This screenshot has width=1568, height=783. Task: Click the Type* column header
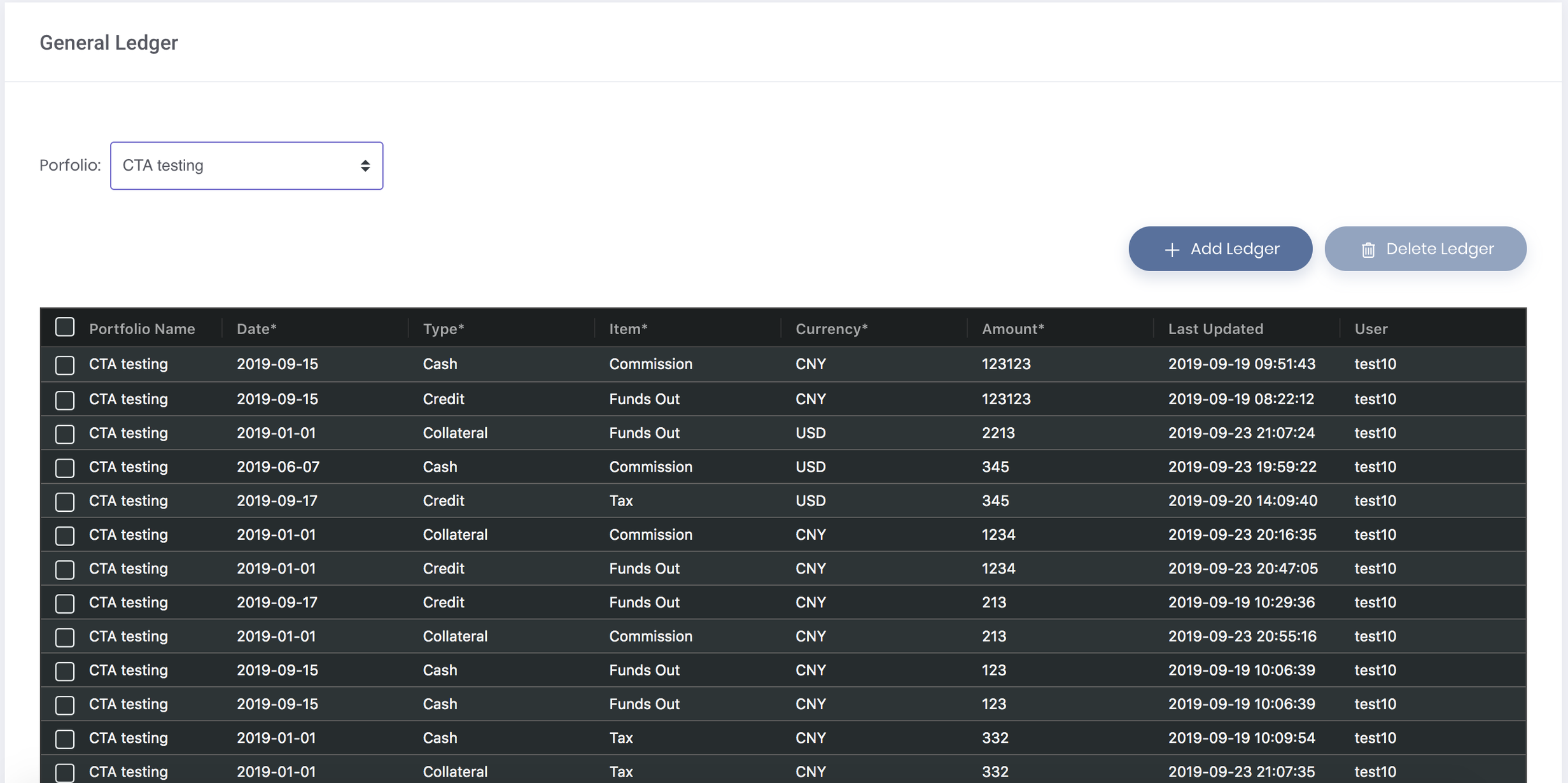[444, 328]
